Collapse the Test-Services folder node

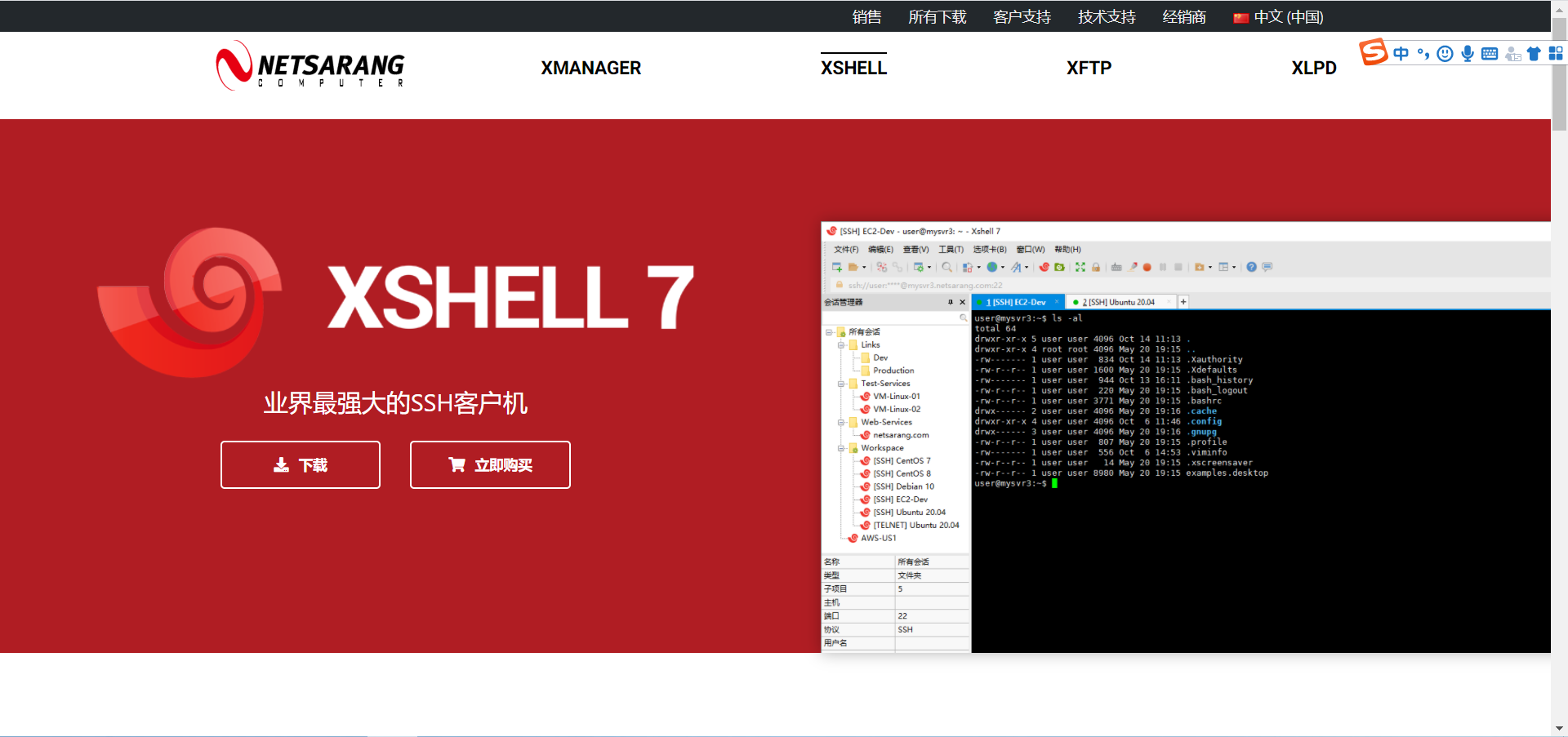(841, 384)
